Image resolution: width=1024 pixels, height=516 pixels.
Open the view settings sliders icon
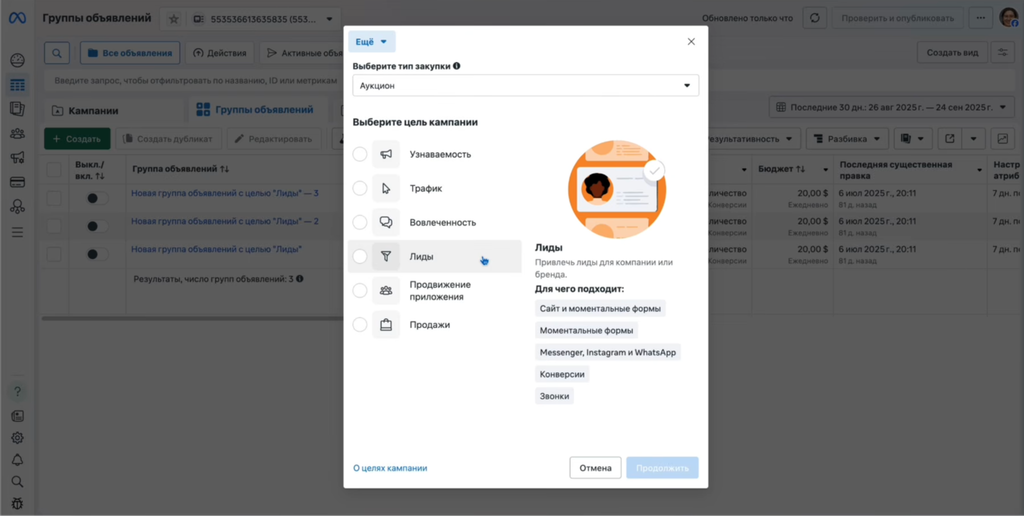[1002, 53]
